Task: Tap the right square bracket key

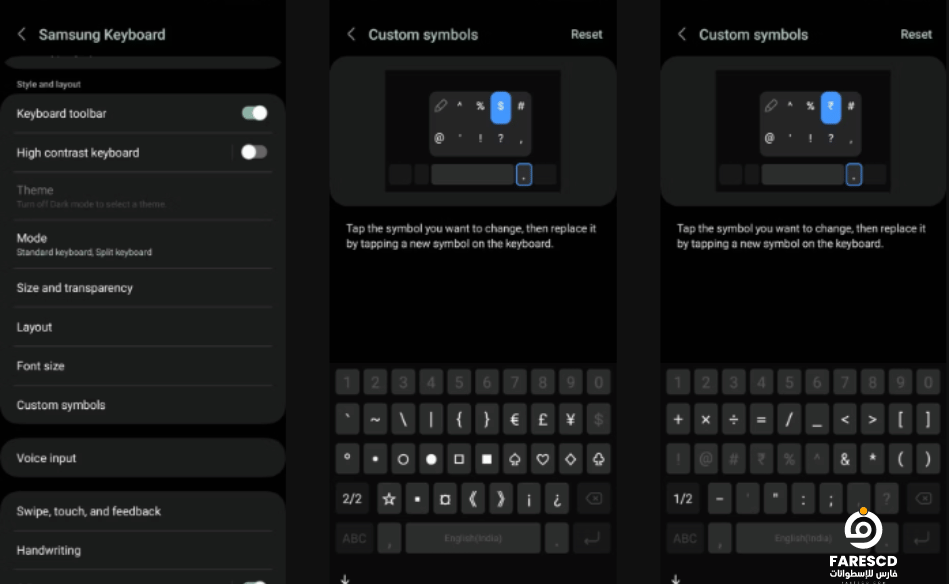Action: (x=928, y=419)
